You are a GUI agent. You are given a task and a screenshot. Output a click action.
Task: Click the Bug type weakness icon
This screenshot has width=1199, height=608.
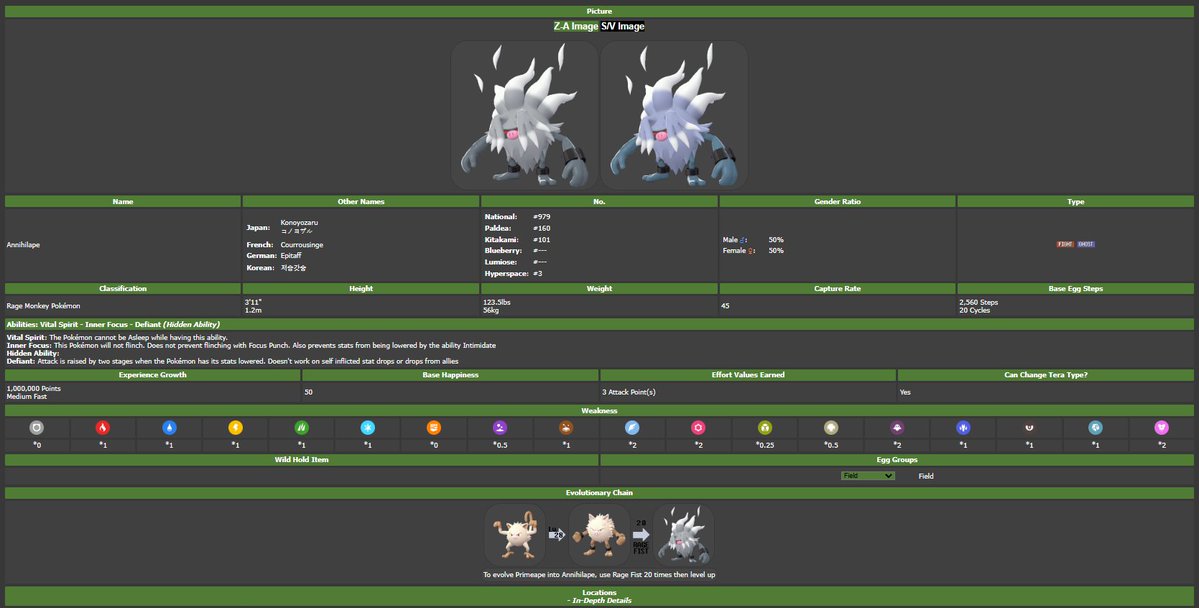[765, 428]
